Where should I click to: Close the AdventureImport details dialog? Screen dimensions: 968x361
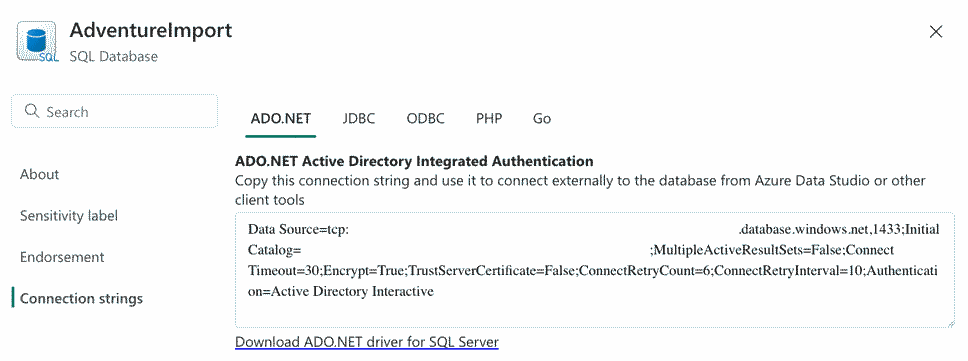click(x=936, y=32)
